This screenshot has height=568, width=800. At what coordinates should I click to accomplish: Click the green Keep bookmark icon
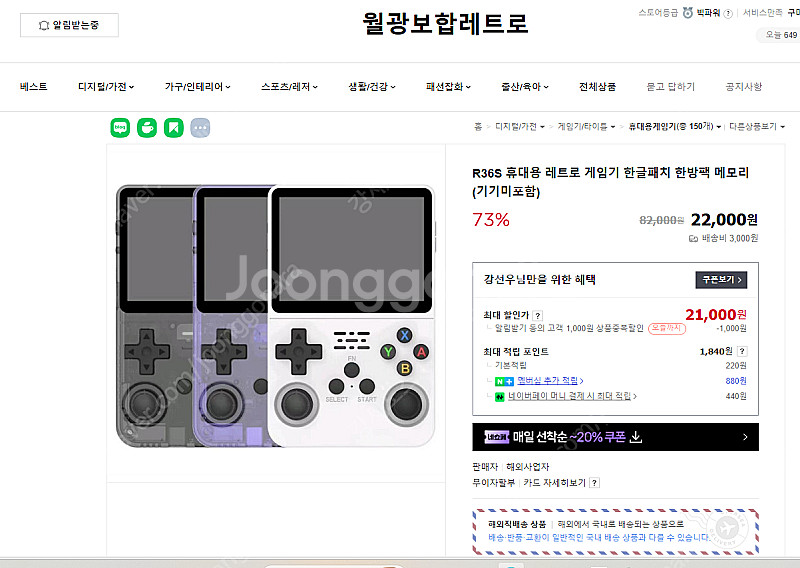tap(173, 128)
